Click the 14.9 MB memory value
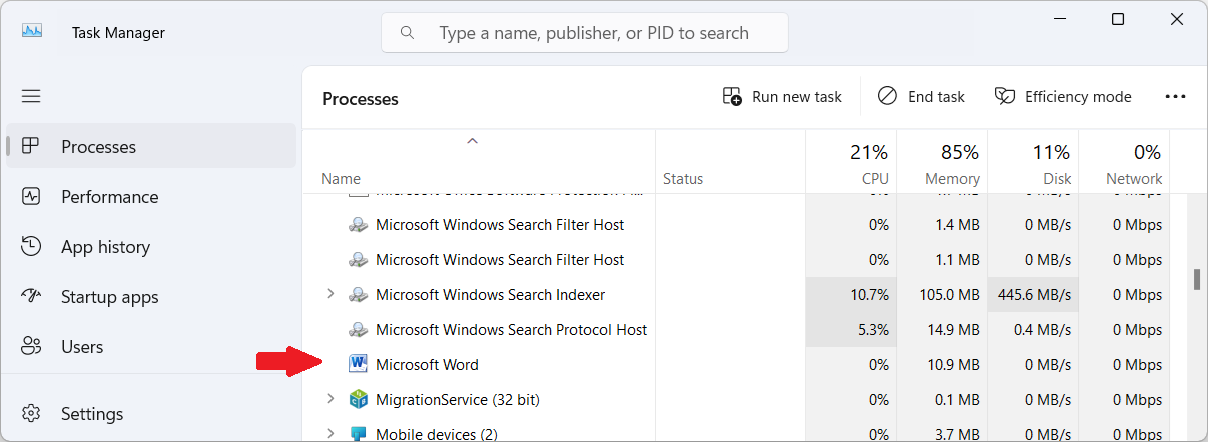1208x442 pixels. pyautogui.click(x=953, y=329)
